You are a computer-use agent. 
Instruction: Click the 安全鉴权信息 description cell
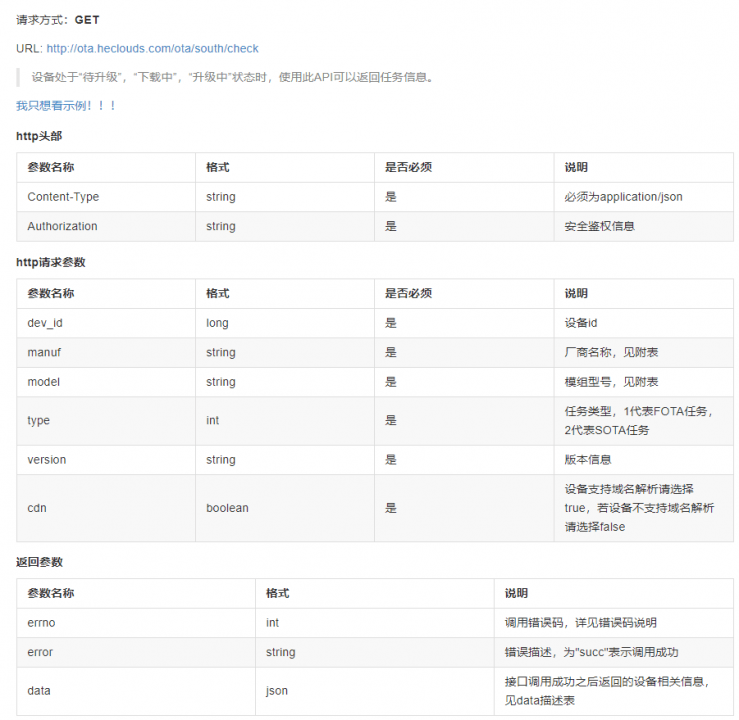(643, 226)
